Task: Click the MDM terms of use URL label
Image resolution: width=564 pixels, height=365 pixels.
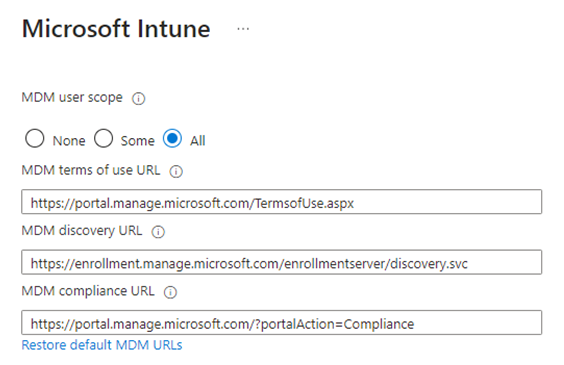Action: [91, 170]
